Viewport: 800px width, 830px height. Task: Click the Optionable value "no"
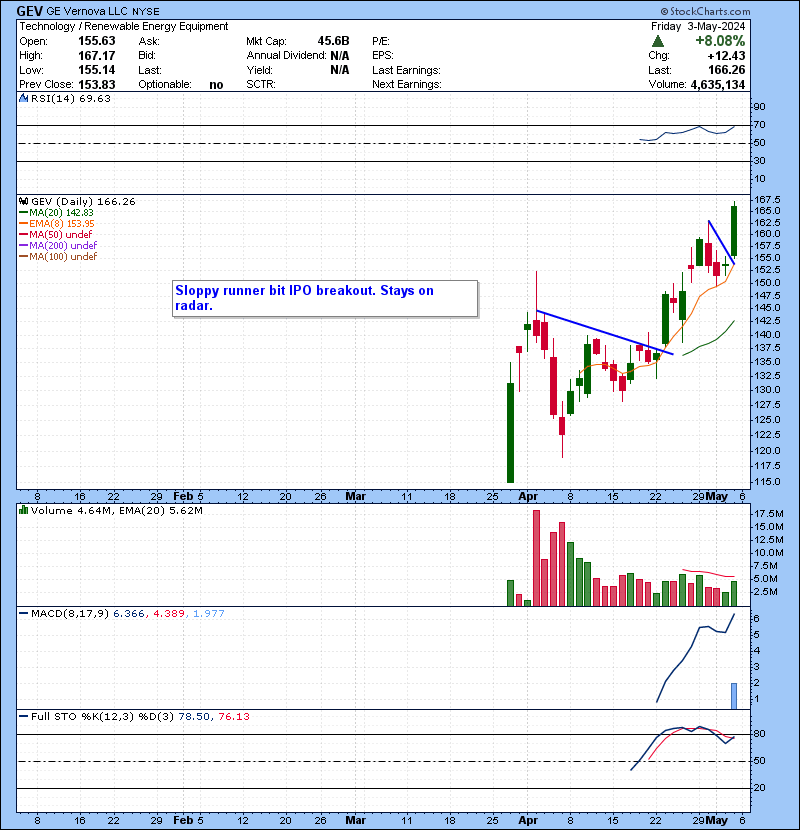point(216,85)
